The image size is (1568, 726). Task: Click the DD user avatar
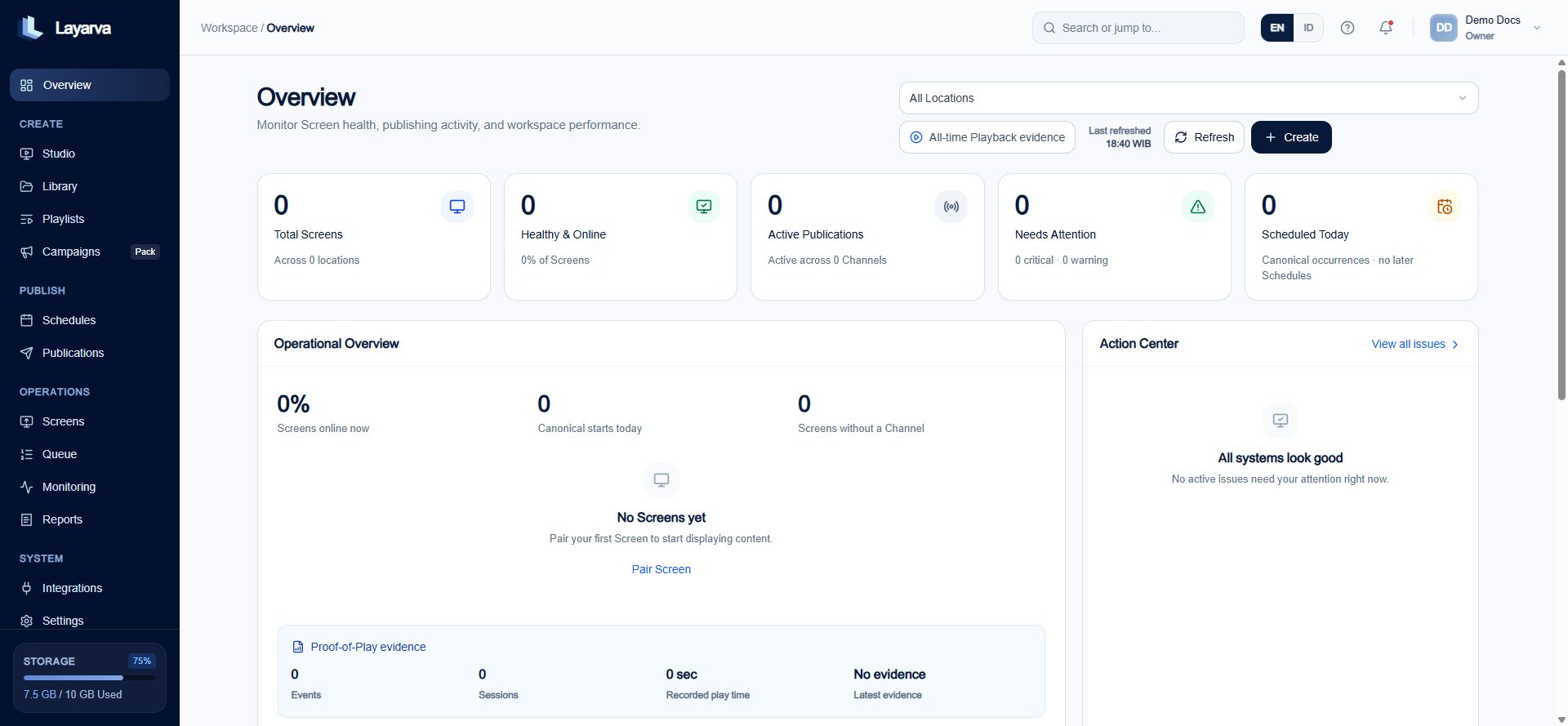pos(1444,28)
